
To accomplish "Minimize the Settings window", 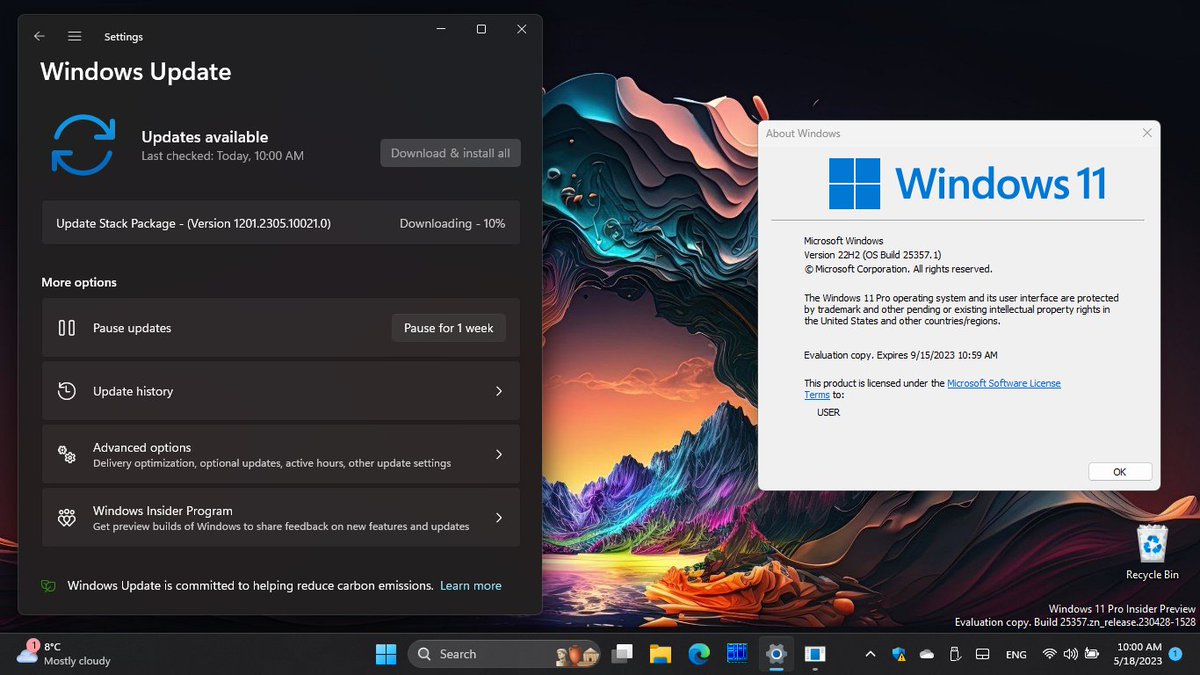I will coord(441,30).
